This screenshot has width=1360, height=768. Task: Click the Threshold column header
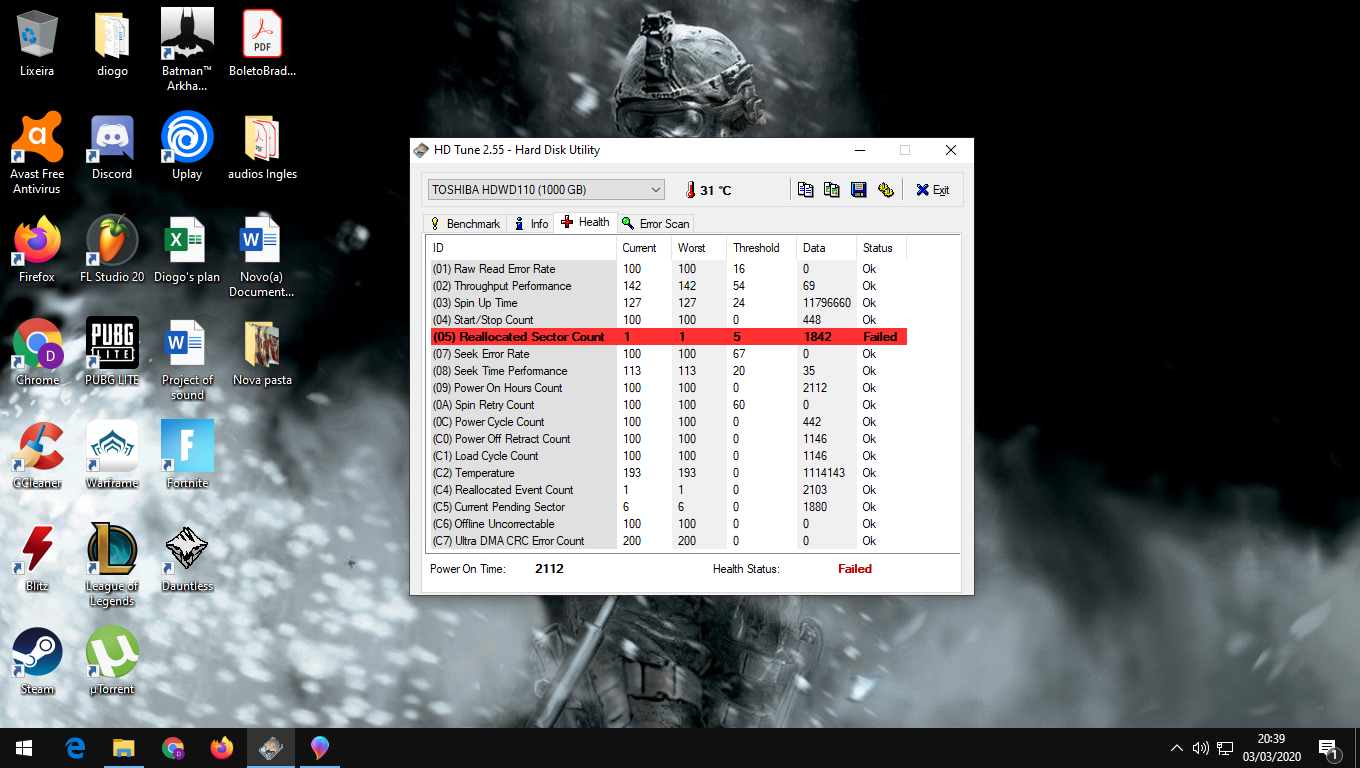pos(761,248)
